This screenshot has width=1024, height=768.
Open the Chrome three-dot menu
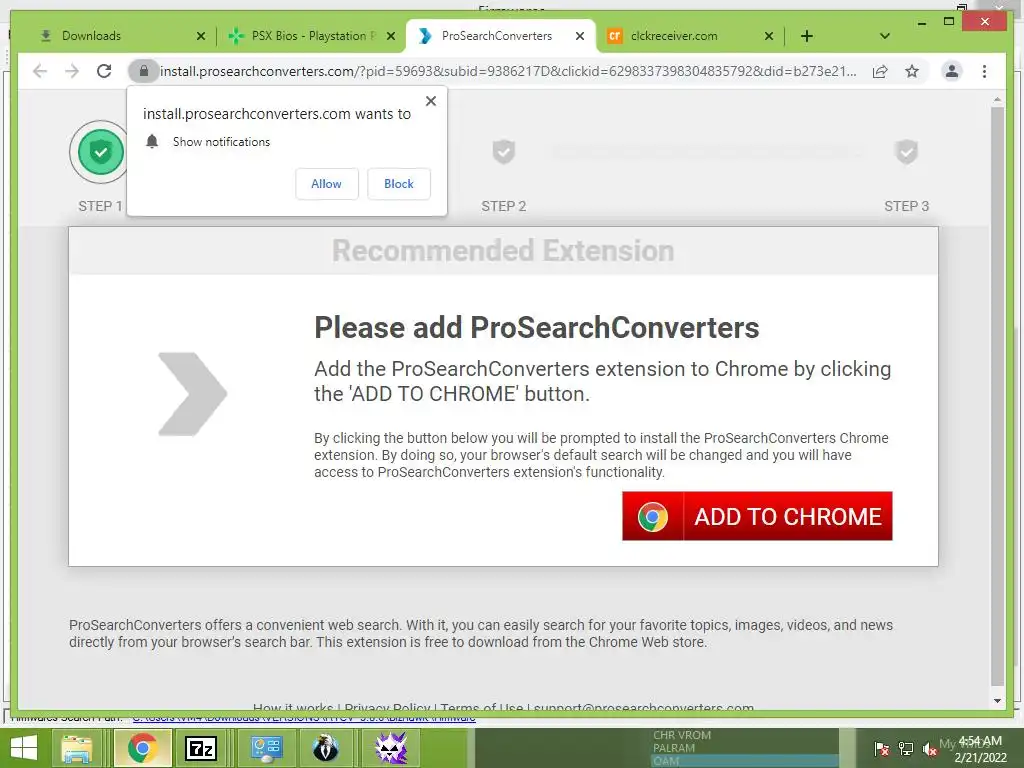click(x=984, y=71)
